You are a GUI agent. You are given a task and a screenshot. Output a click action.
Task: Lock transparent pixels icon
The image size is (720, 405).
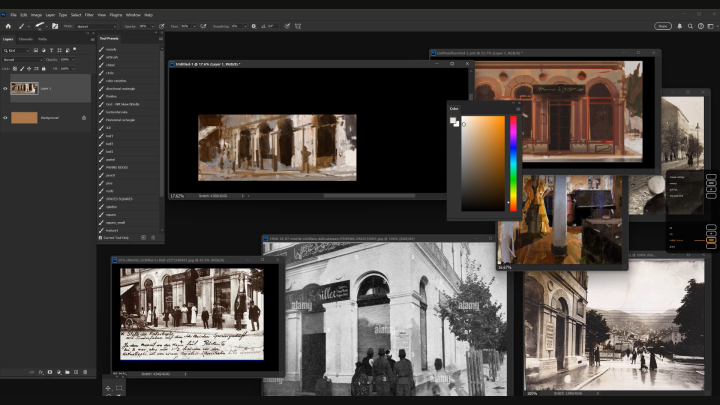(15, 68)
